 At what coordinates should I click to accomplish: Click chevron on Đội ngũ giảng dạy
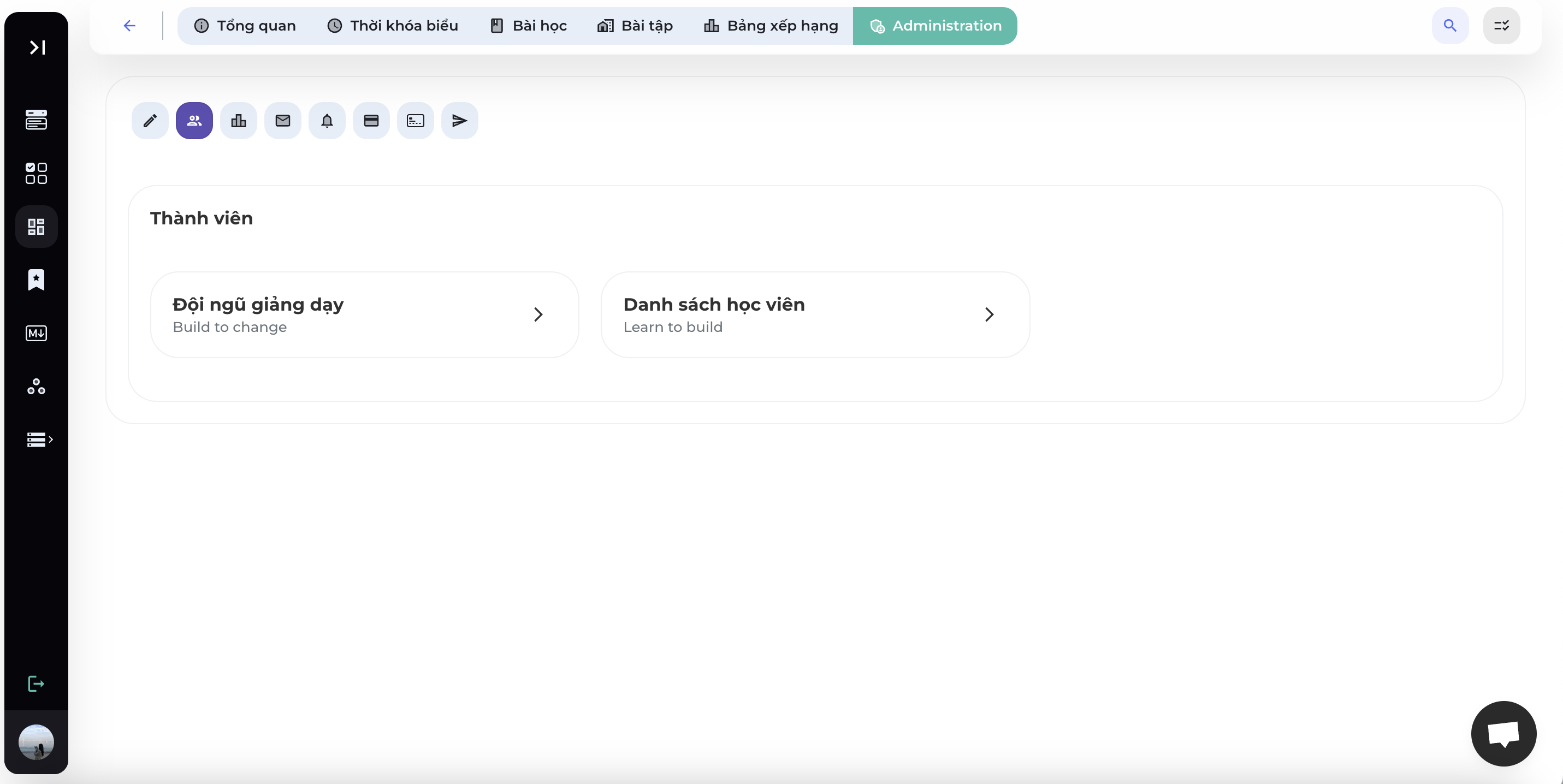coord(538,314)
